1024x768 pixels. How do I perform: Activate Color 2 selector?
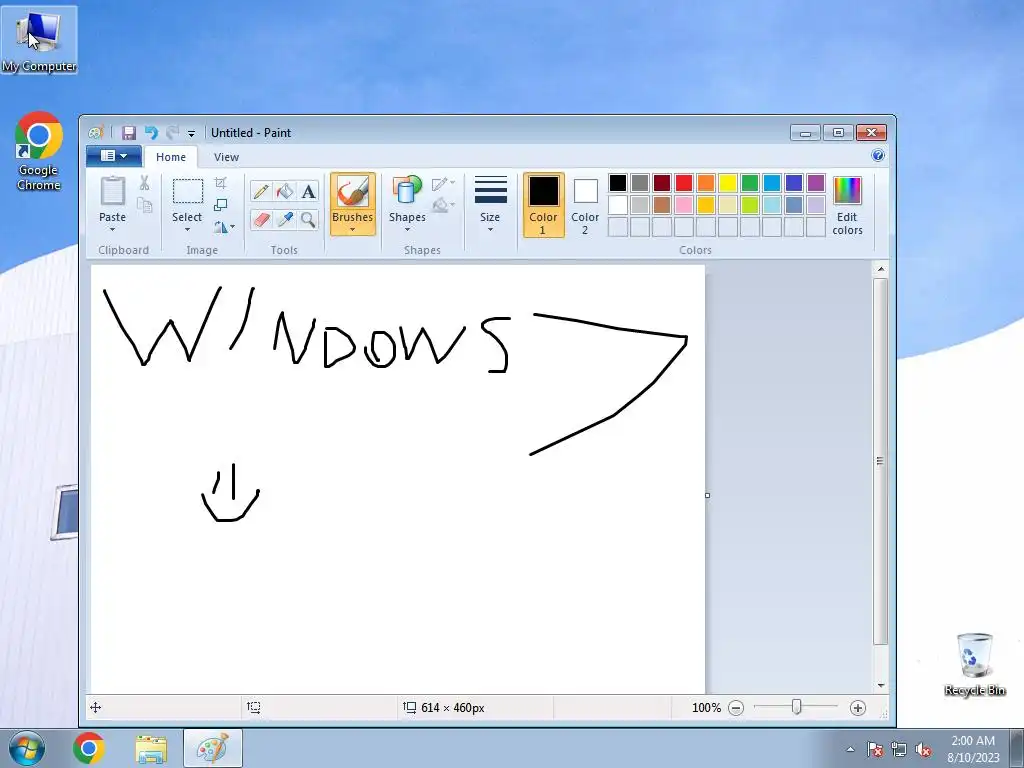tap(585, 205)
